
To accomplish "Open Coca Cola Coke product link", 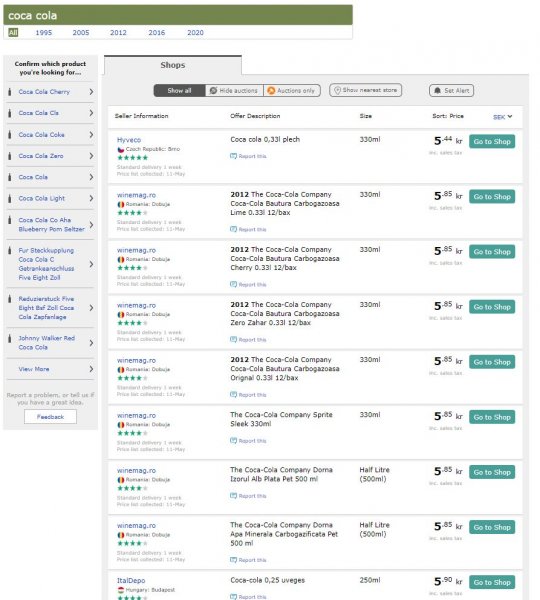I will click(41, 135).
